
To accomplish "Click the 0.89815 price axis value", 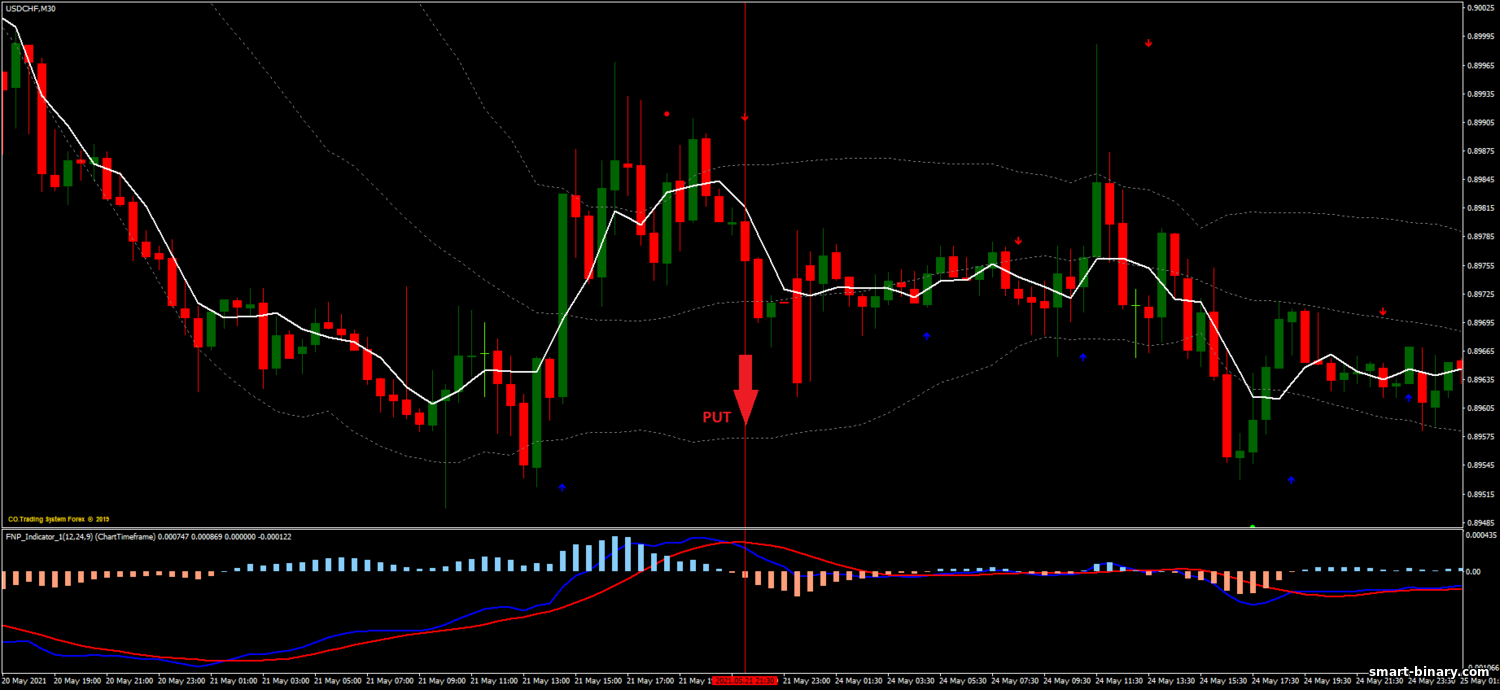I will click(1480, 208).
